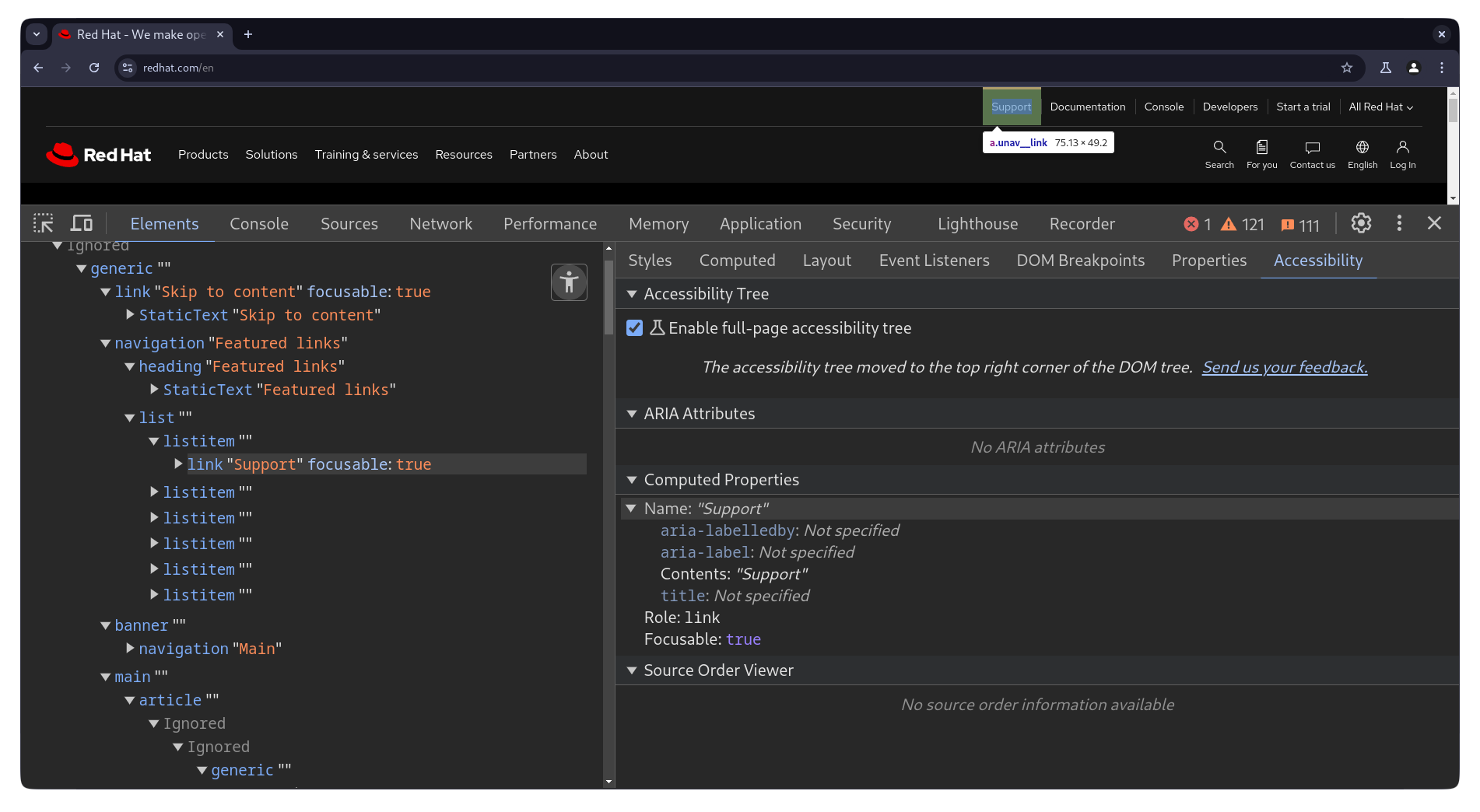This screenshot has width=1480, height=812.
Task: Switch to the Computed tab
Action: pyautogui.click(x=737, y=261)
